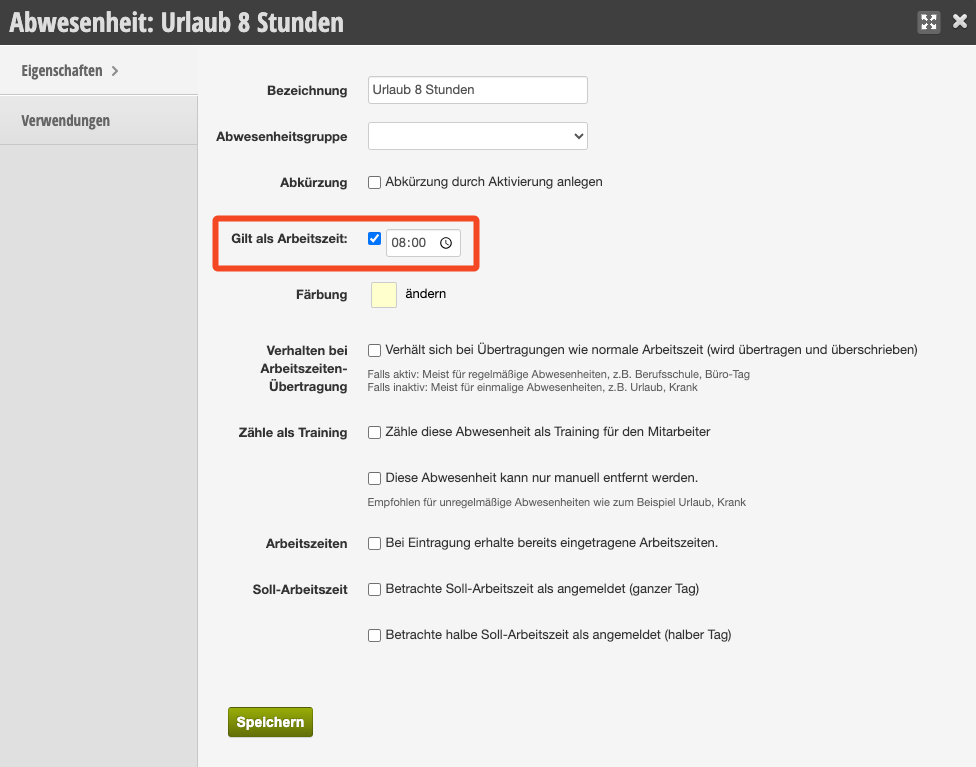Check the Verhält sich bei Übertragungen checkbox
The width and height of the screenshot is (976, 767).
[374, 351]
